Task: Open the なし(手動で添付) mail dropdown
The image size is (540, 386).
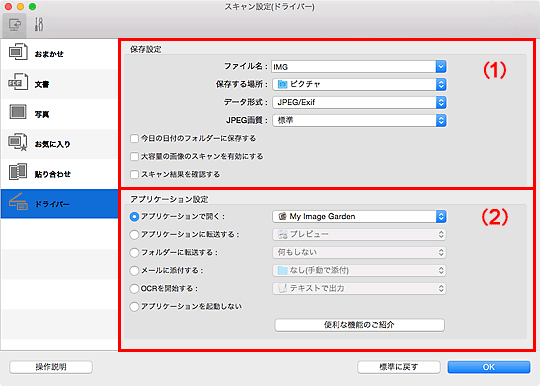Action: click(x=359, y=270)
